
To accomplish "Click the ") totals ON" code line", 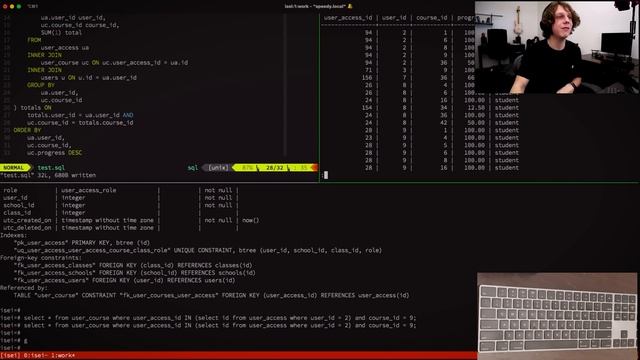I will 33,108.
